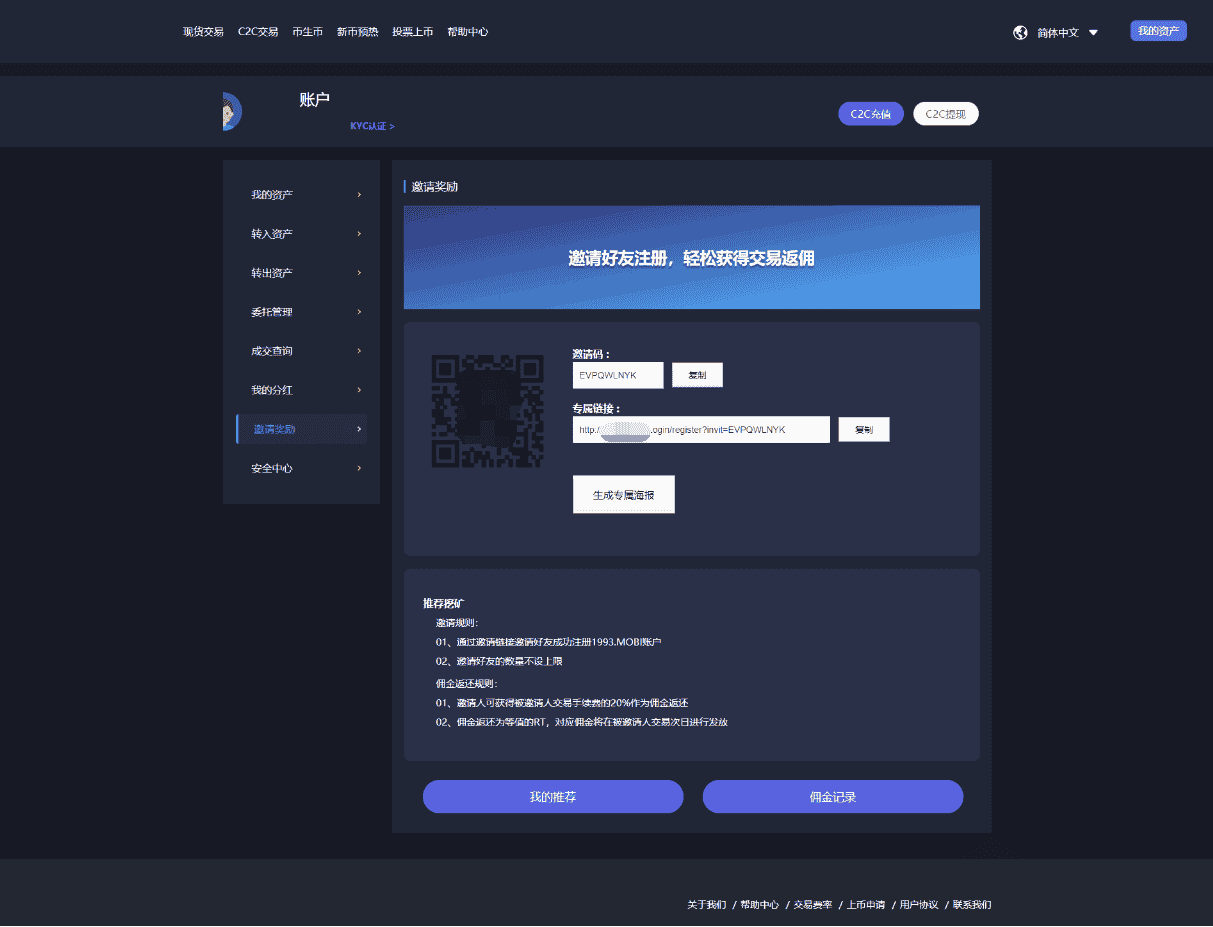1213x927 pixels.
Task: Click the KYC认证 link
Action: click(372, 126)
